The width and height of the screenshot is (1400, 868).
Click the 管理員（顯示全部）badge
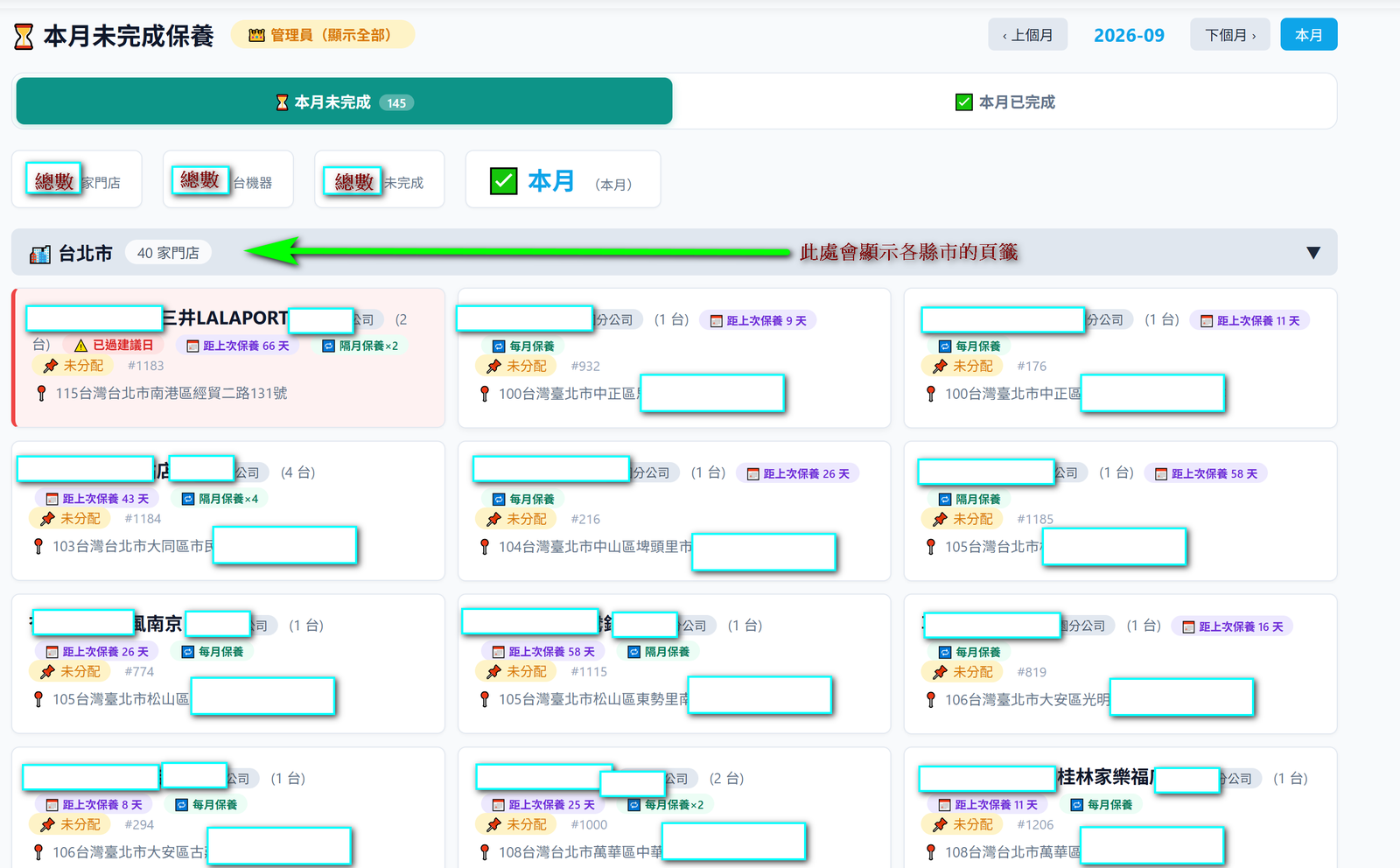tap(321, 35)
